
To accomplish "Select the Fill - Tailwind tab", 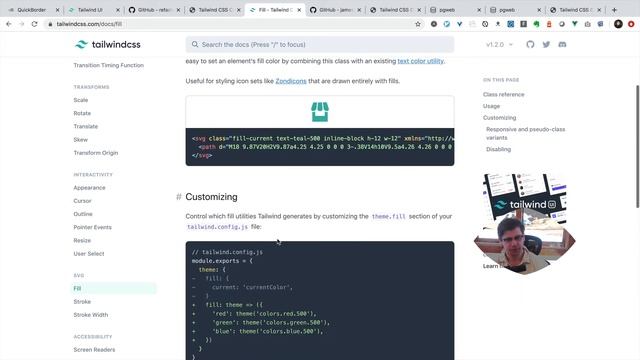I will (x=274, y=10).
